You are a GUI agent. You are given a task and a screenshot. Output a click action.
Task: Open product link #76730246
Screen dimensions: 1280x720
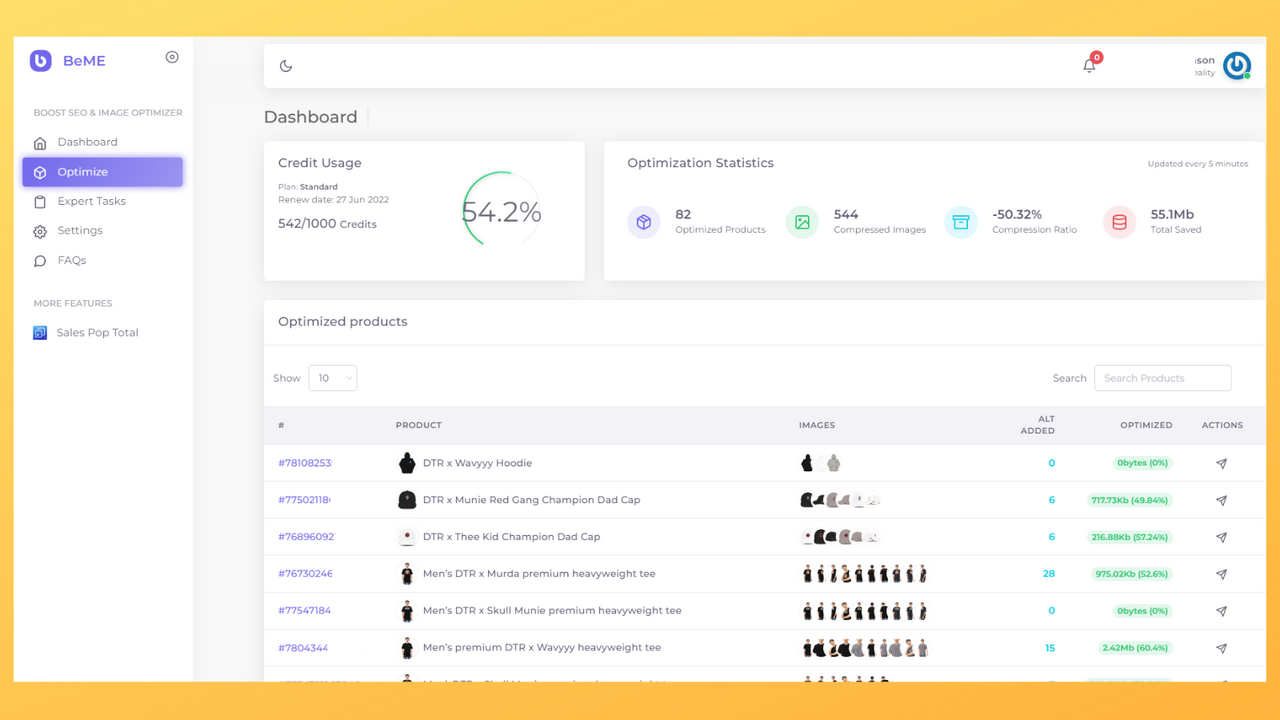point(305,574)
